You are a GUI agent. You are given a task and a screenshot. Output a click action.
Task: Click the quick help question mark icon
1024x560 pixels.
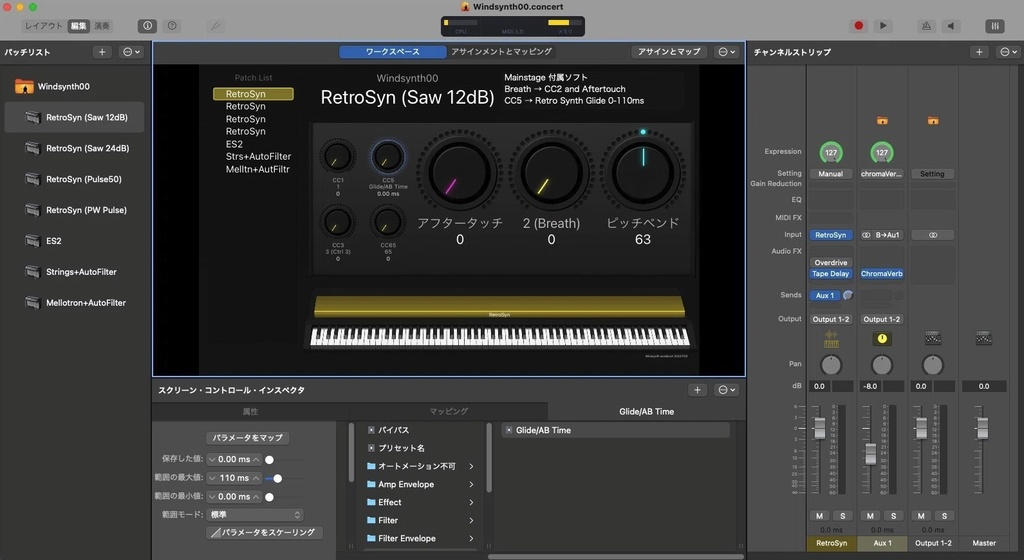tap(172, 25)
